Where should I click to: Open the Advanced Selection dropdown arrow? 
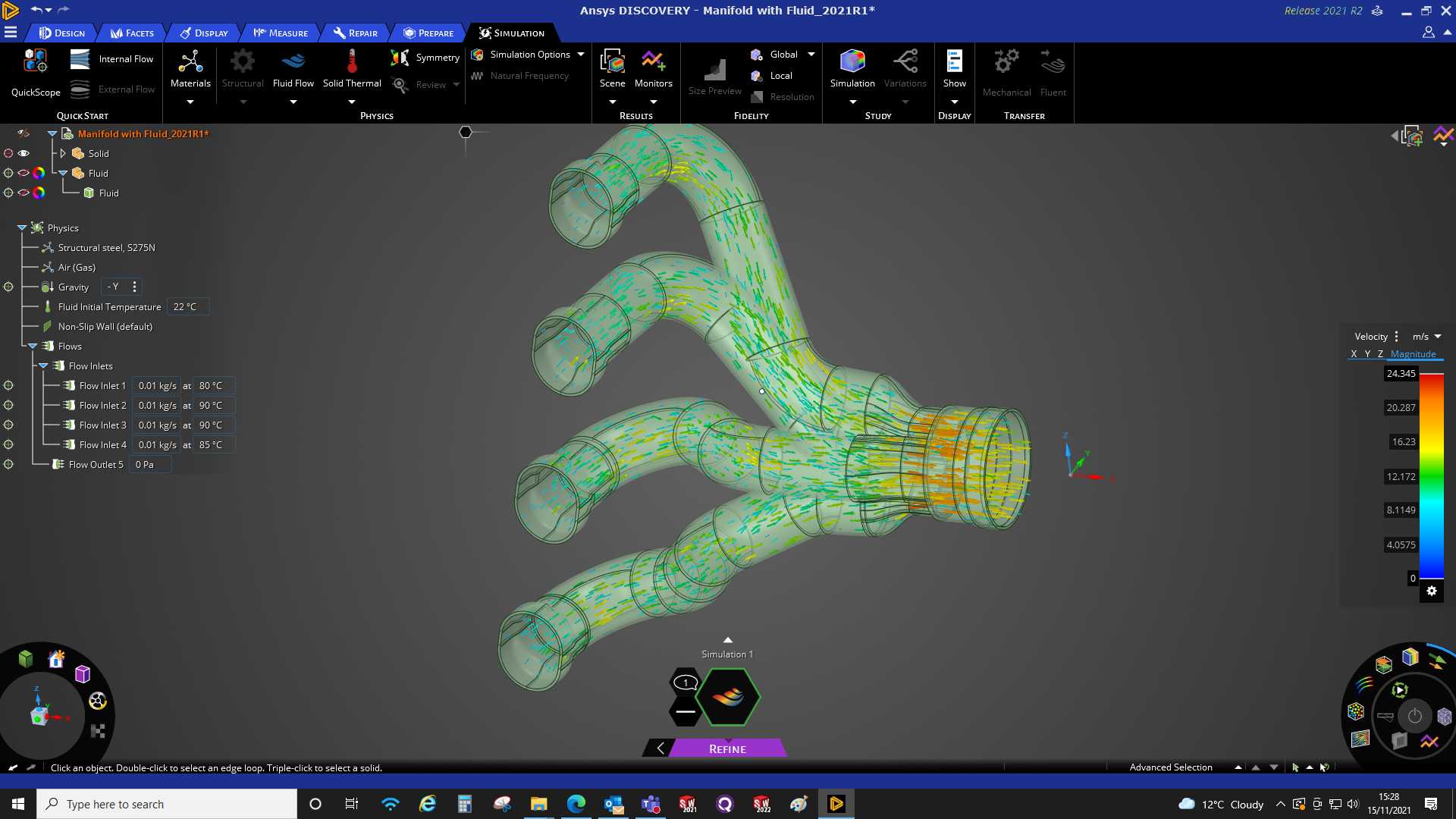point(1238,767)
